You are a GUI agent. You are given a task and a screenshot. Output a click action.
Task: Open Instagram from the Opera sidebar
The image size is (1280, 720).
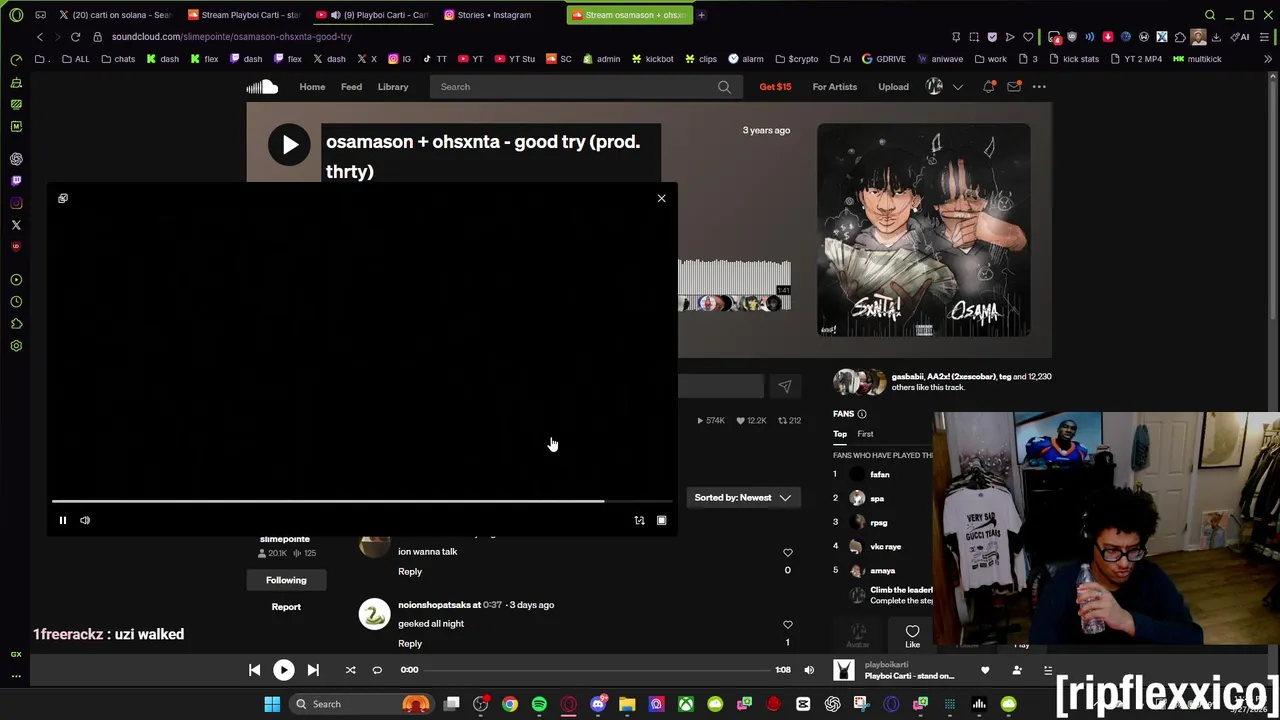16,203
